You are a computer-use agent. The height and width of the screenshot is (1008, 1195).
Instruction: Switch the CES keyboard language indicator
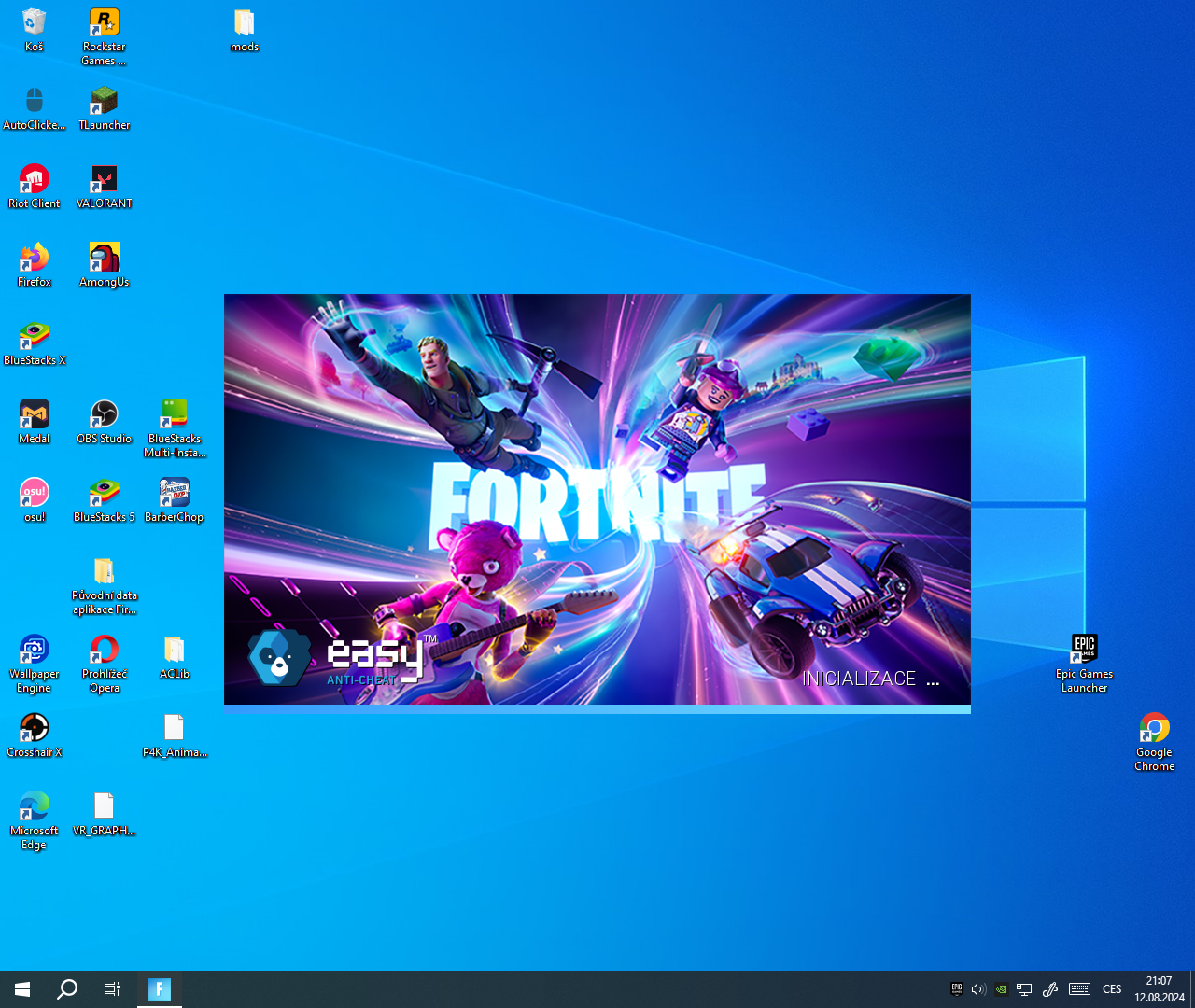click(1112, 989)
